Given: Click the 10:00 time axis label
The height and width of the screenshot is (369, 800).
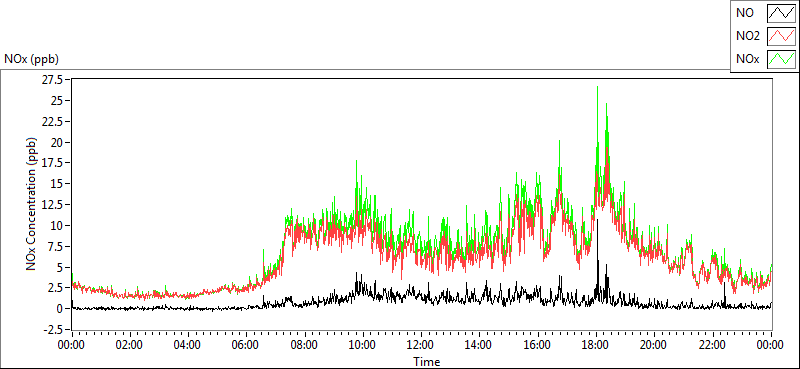Looking at the screenshot, I should pos(363,346).
